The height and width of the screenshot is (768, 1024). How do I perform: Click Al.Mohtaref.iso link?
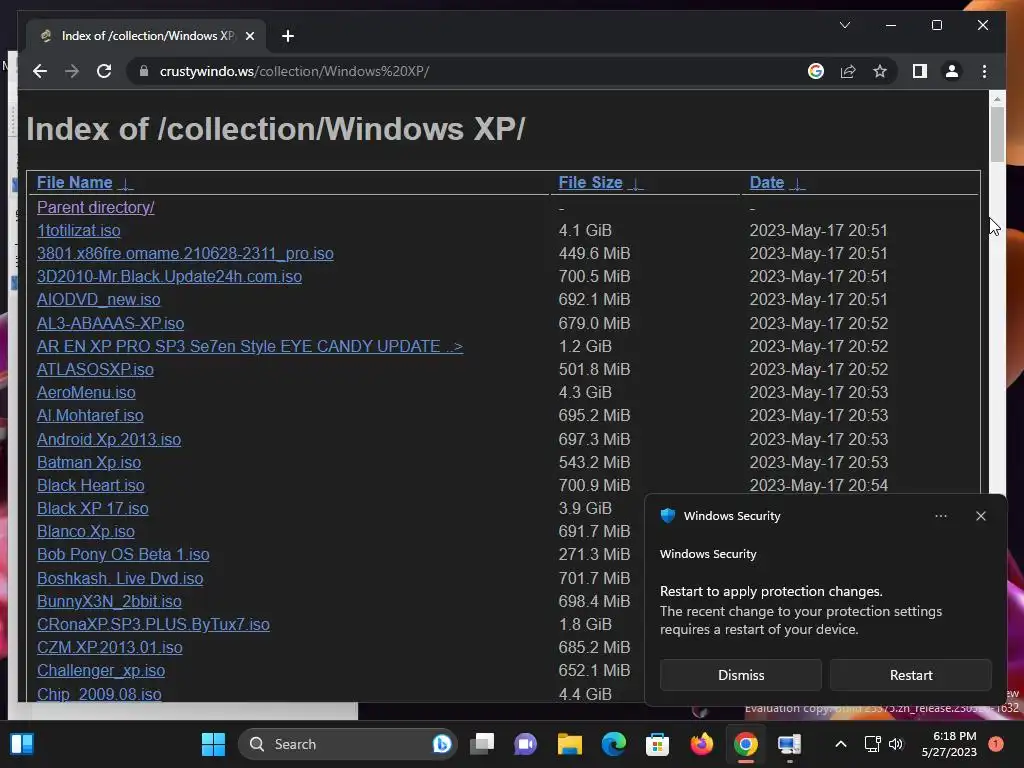pos(90,415)
